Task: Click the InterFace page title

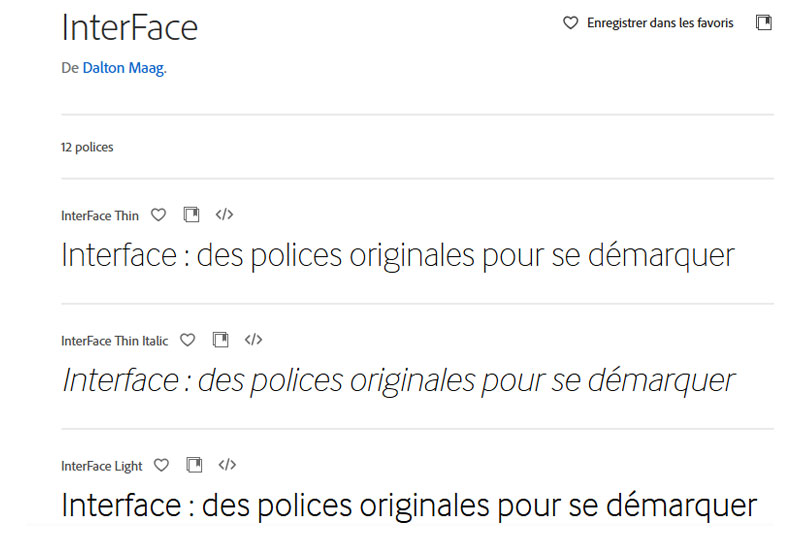Action: 130,28
